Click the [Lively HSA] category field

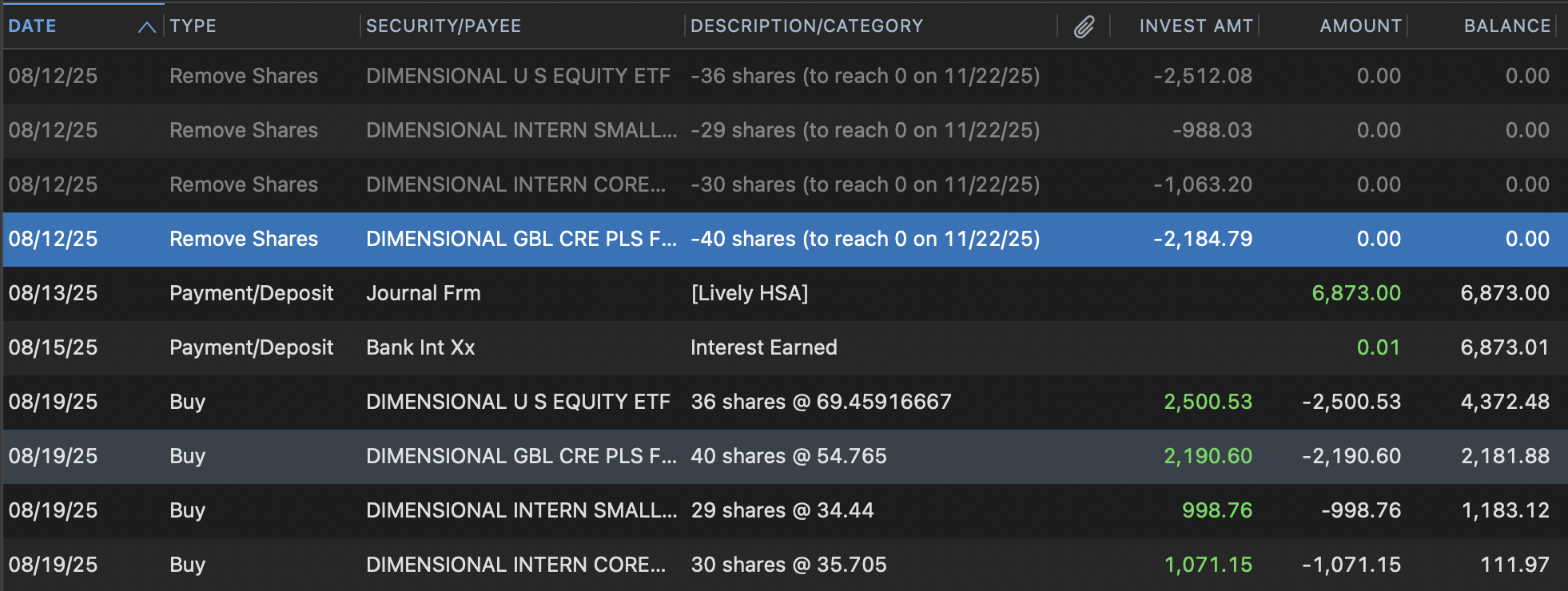tap(750, 293)
